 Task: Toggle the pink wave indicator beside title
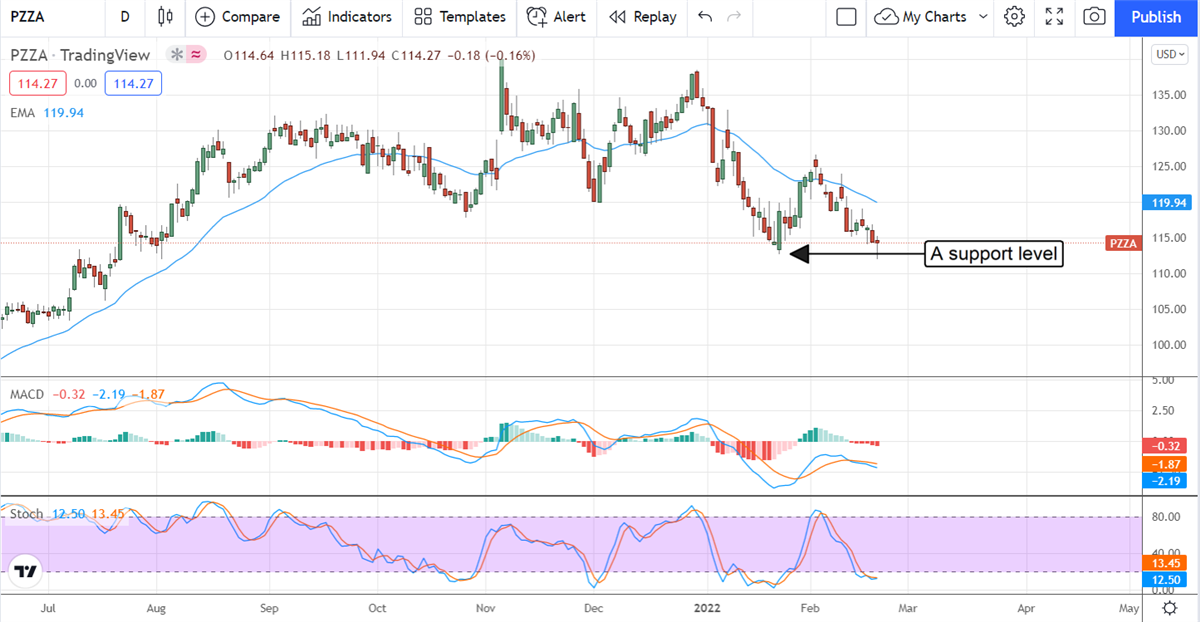196,55
